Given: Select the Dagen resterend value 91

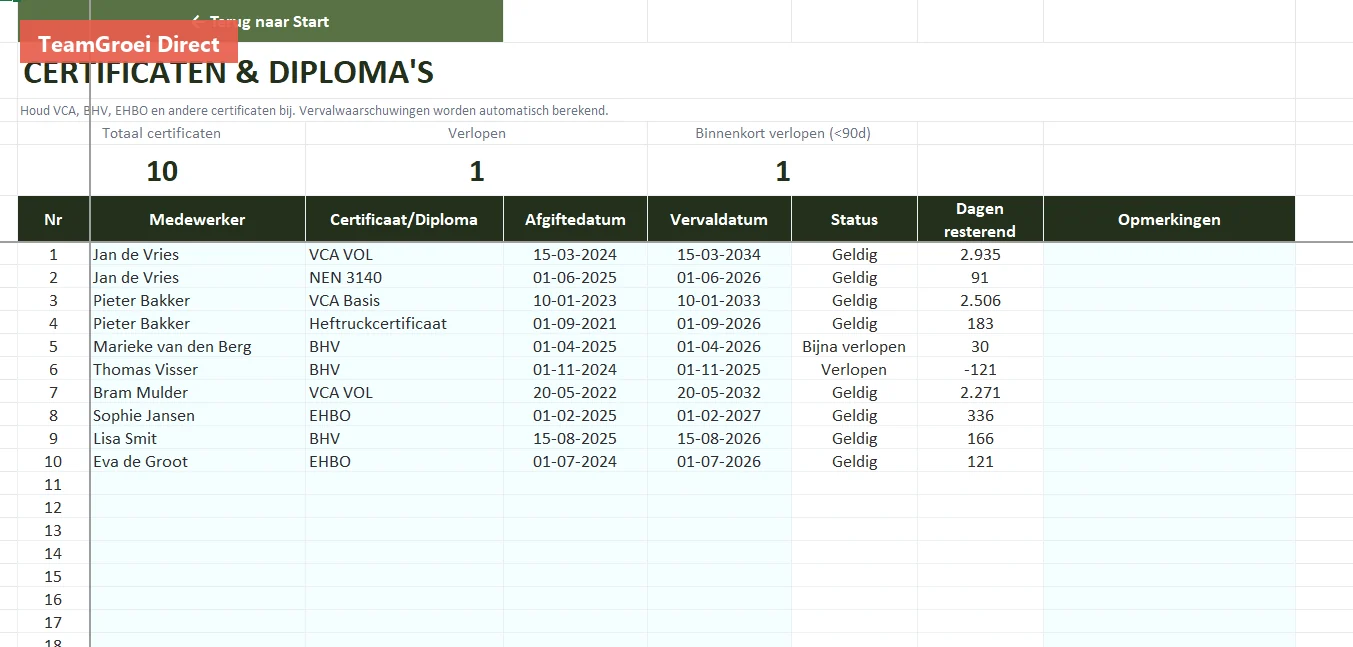Looking at the screenshot, I should click(x=980, y=277).
